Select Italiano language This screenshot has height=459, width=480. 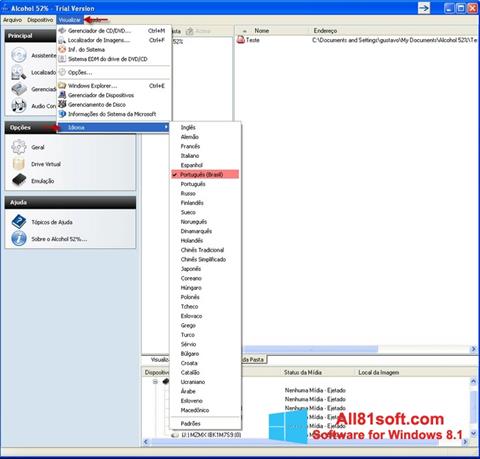205,156
